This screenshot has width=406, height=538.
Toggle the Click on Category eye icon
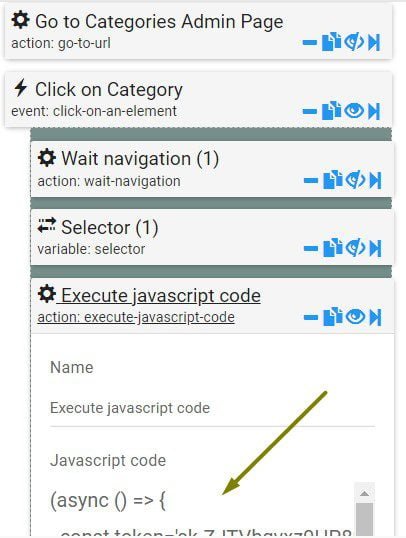point(354,110)
